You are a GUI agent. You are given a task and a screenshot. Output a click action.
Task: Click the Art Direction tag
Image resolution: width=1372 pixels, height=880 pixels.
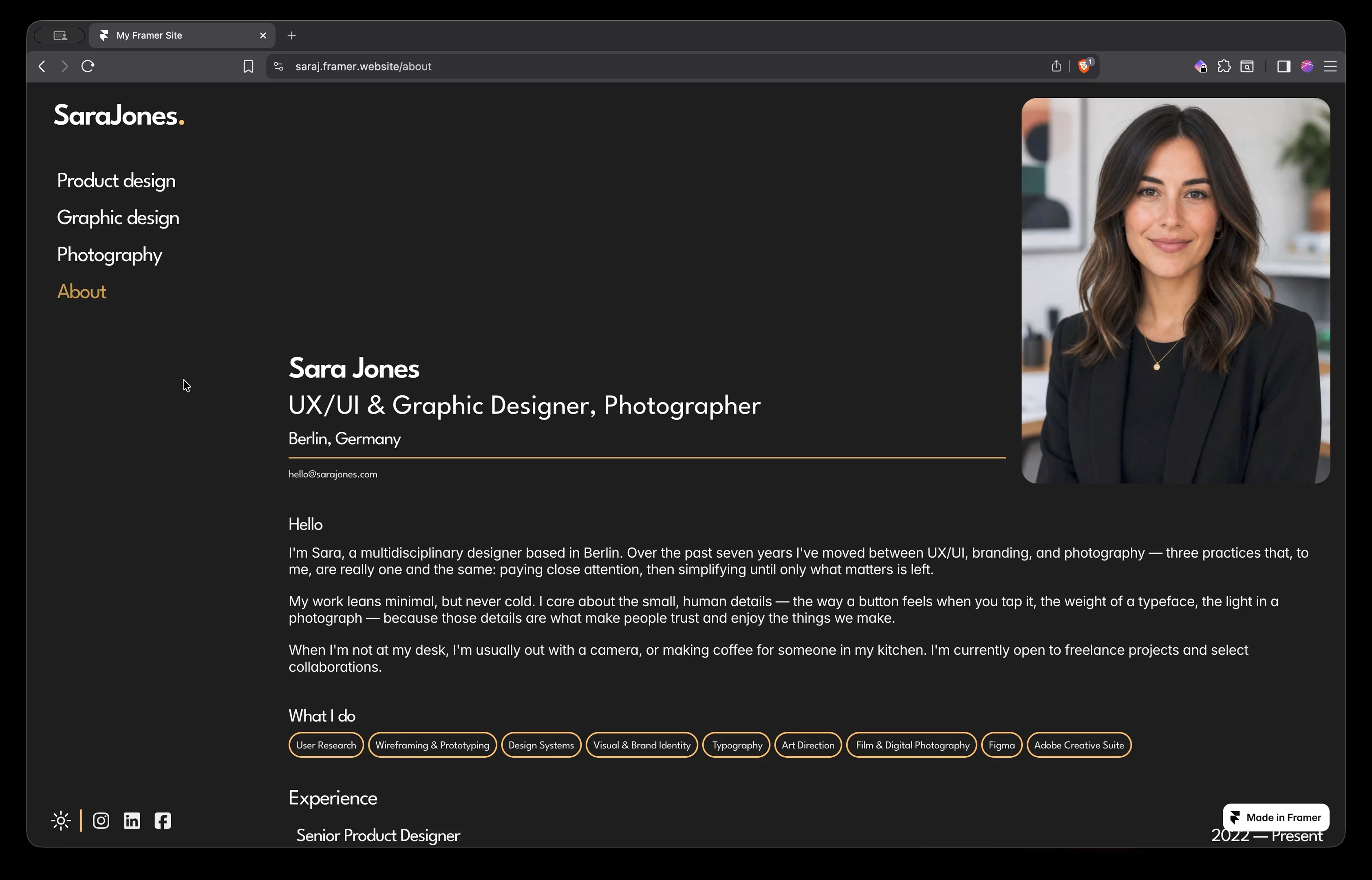(808, 745)
